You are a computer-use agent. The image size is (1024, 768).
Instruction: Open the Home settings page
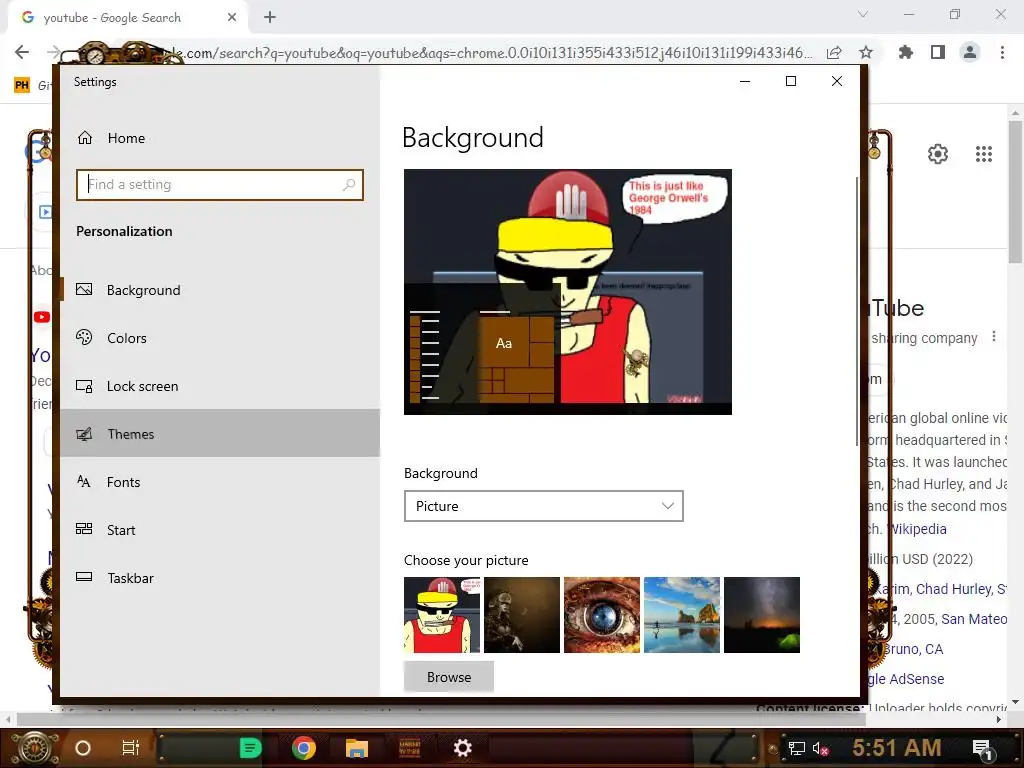126,138
